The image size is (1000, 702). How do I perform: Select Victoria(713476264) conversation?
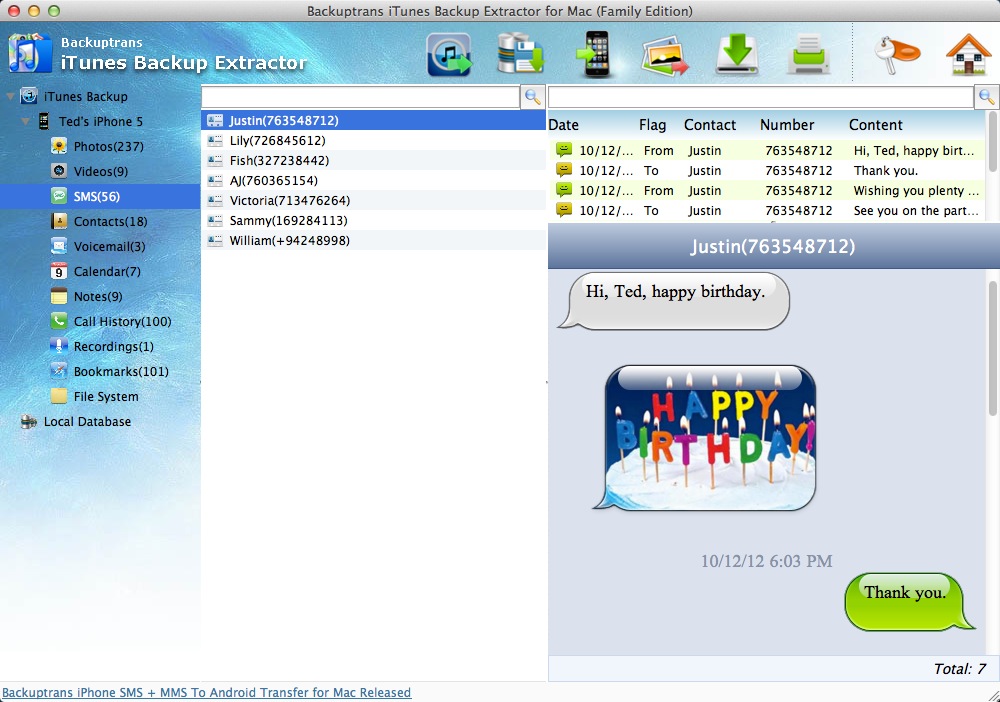(x=374, y=200)
